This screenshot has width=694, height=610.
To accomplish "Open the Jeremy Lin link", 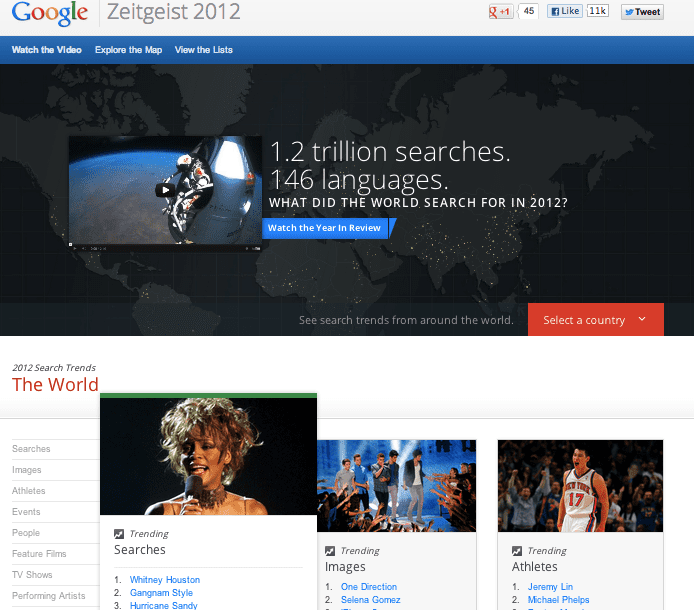I will pos(550,587).
